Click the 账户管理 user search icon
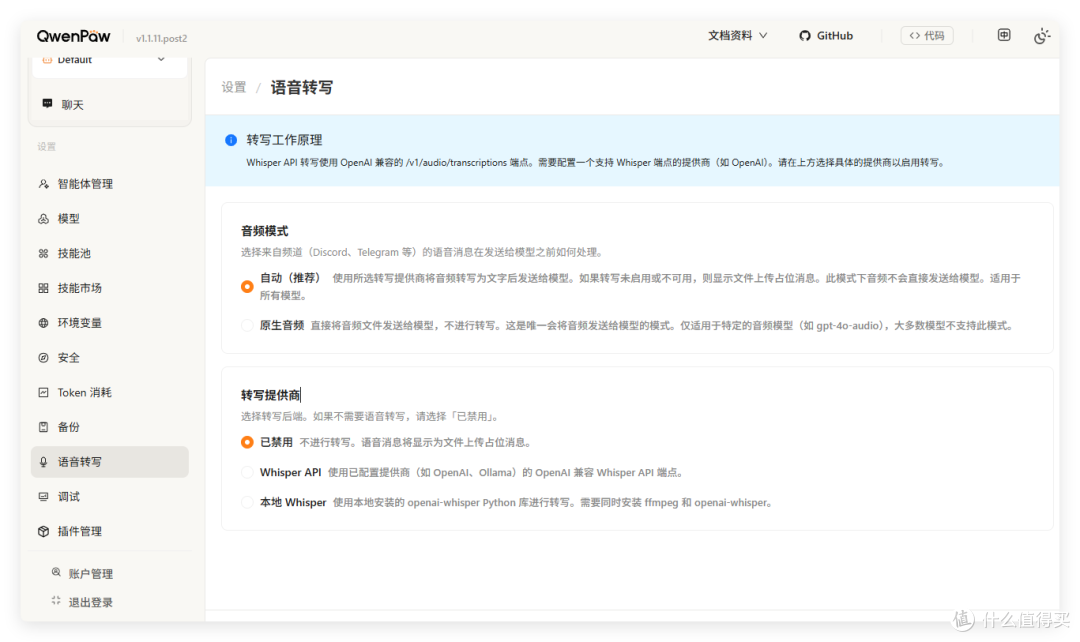 [x=56, y=572]
